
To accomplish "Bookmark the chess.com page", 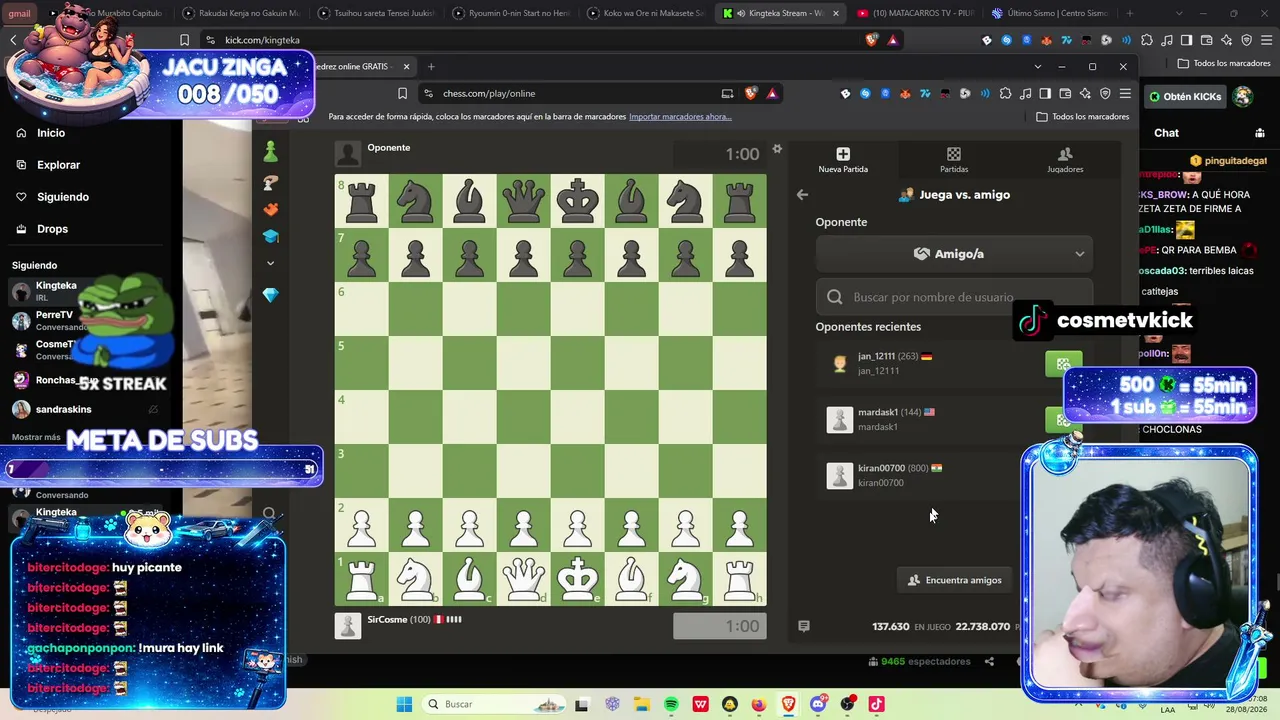I will pos(402,93).
